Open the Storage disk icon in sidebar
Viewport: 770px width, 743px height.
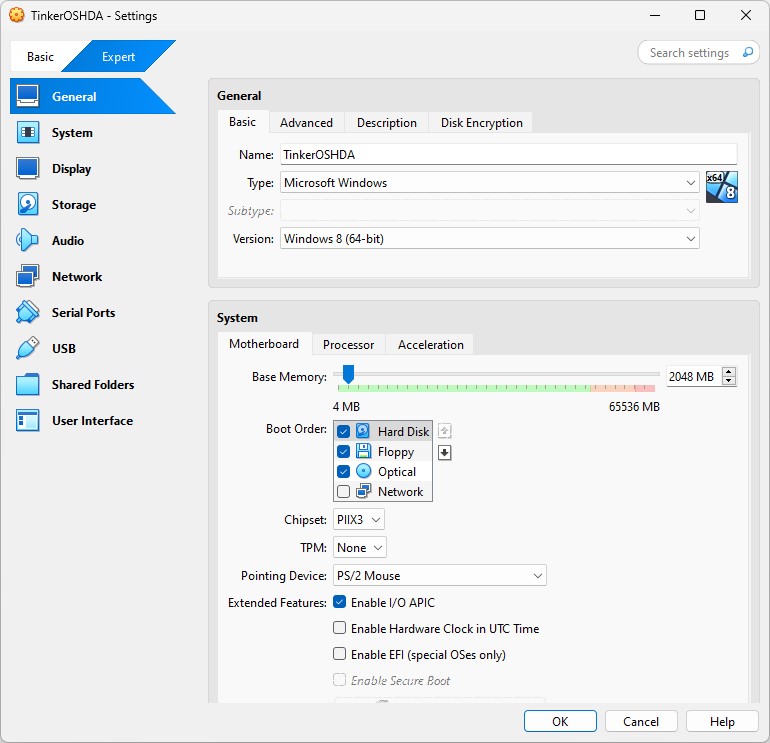coord(28,204)
